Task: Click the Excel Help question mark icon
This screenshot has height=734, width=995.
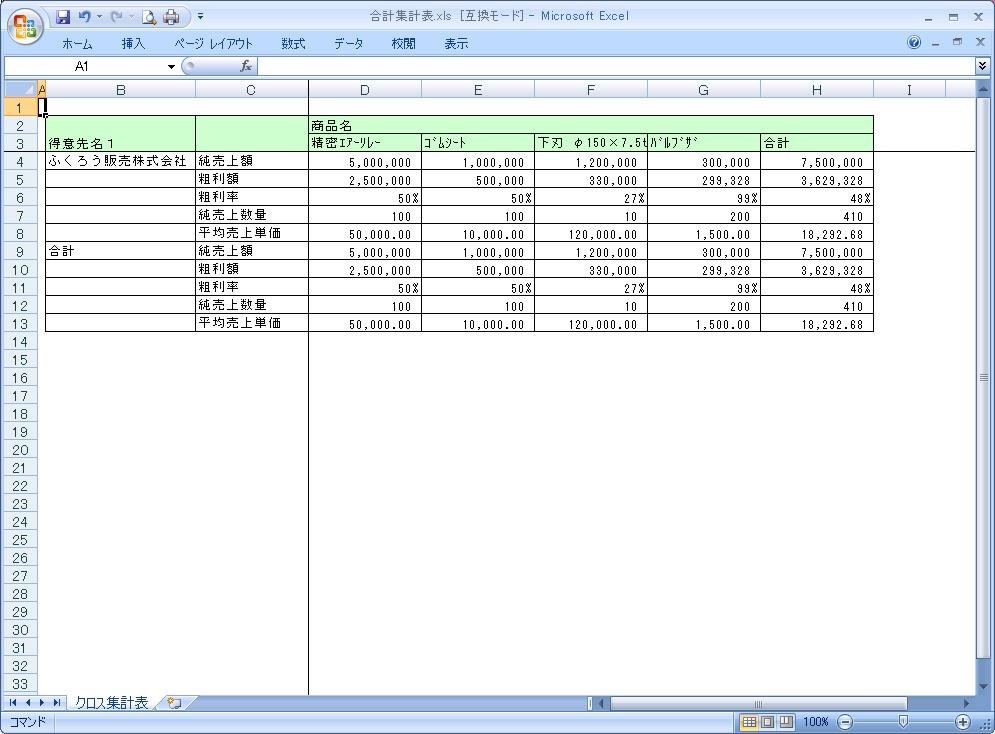Action: pyautogui.click(x=914, y=43)
